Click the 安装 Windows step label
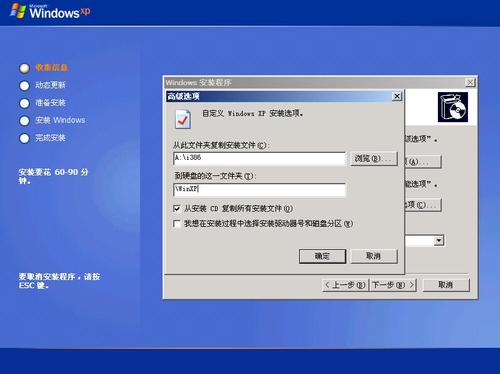This screenshot has height=374, width=500. (60, 120)
